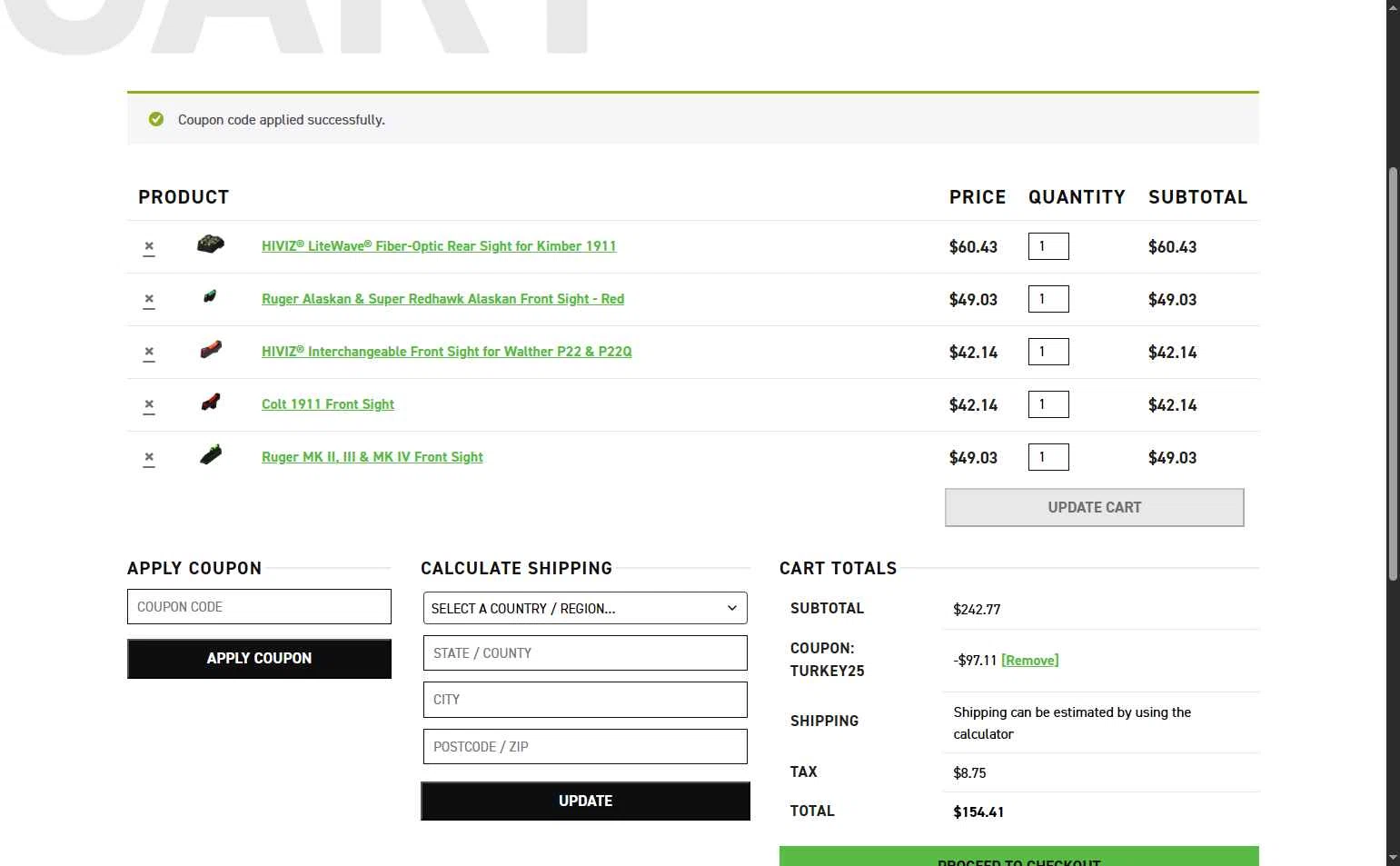
Task: Edit quantity for Walther P22 front sight
Action: [1048, 352]
